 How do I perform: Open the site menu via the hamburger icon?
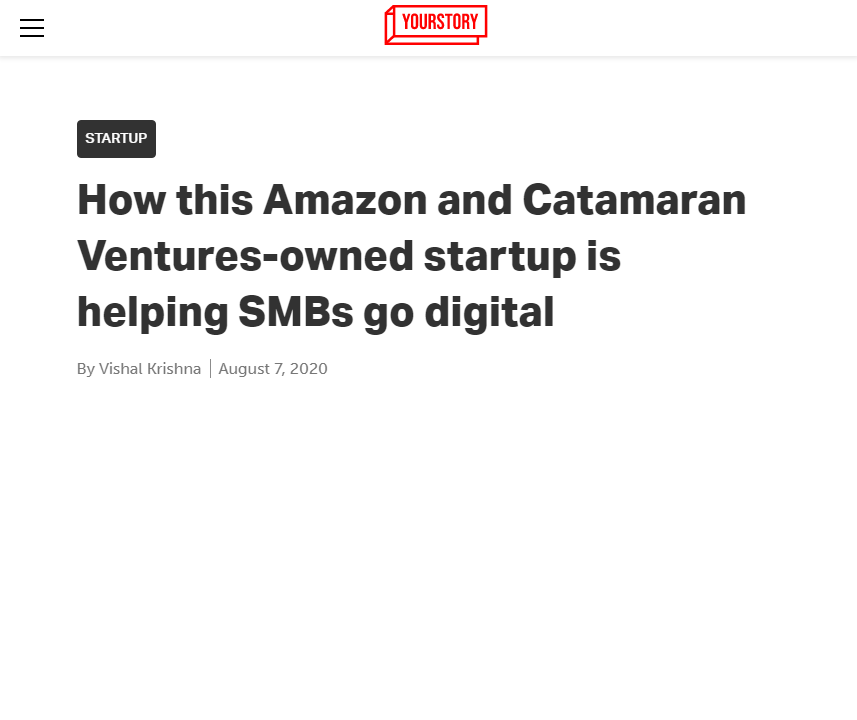click(31, 27)
